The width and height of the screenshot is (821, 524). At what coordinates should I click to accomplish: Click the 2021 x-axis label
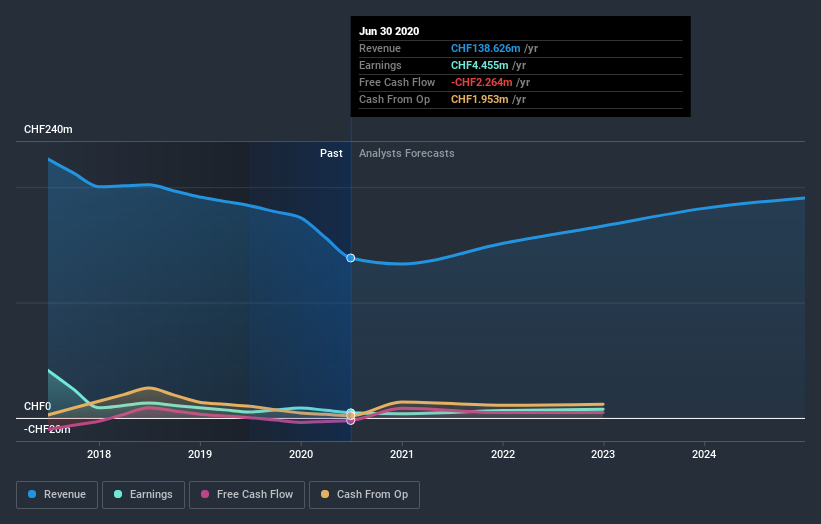point(402,454)
